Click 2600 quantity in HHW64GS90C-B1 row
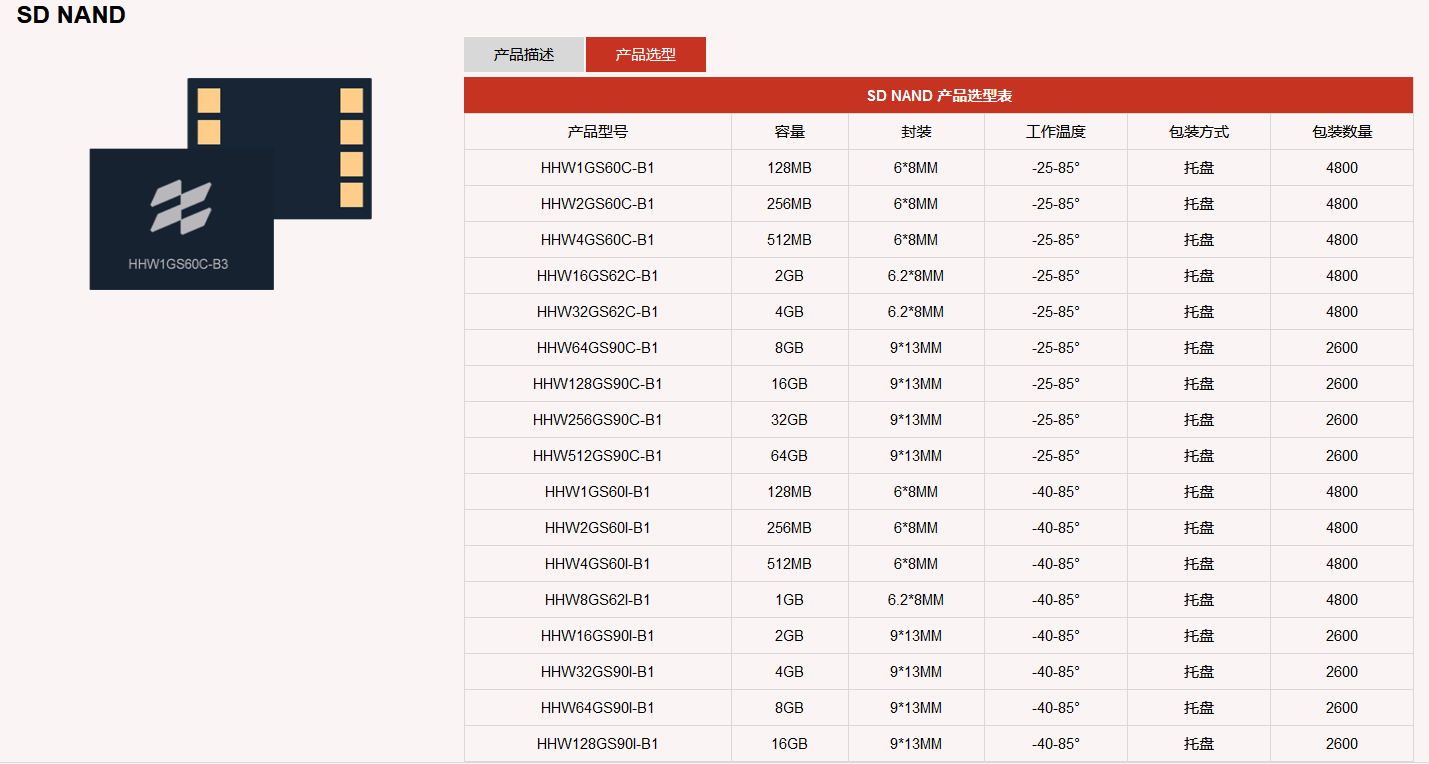 pos(1342,348)
